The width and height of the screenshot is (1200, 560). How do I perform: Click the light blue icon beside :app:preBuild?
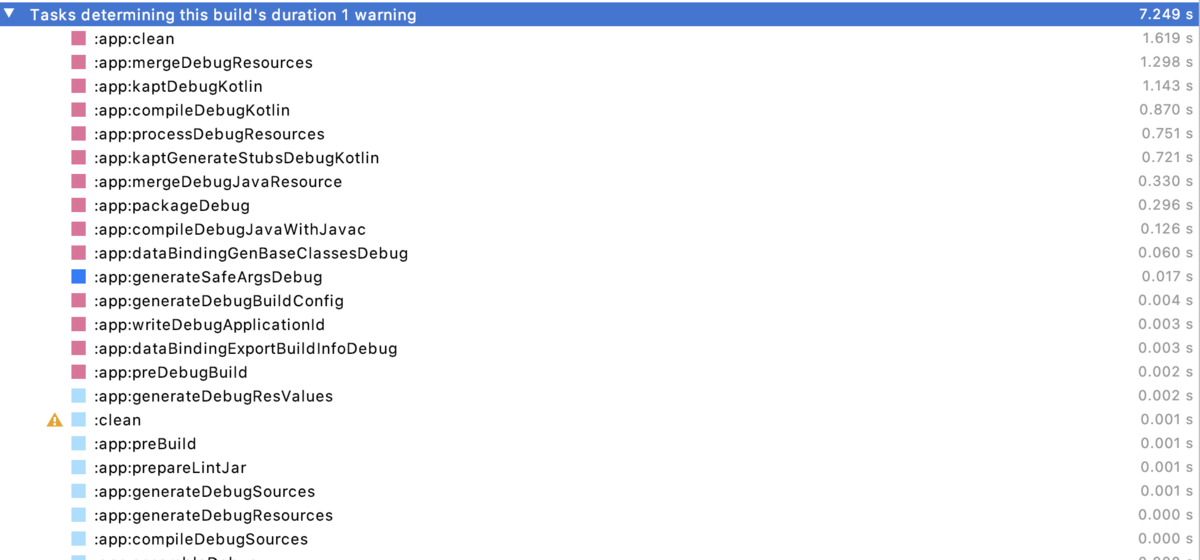pyautogui.click(x=79, y=444)
